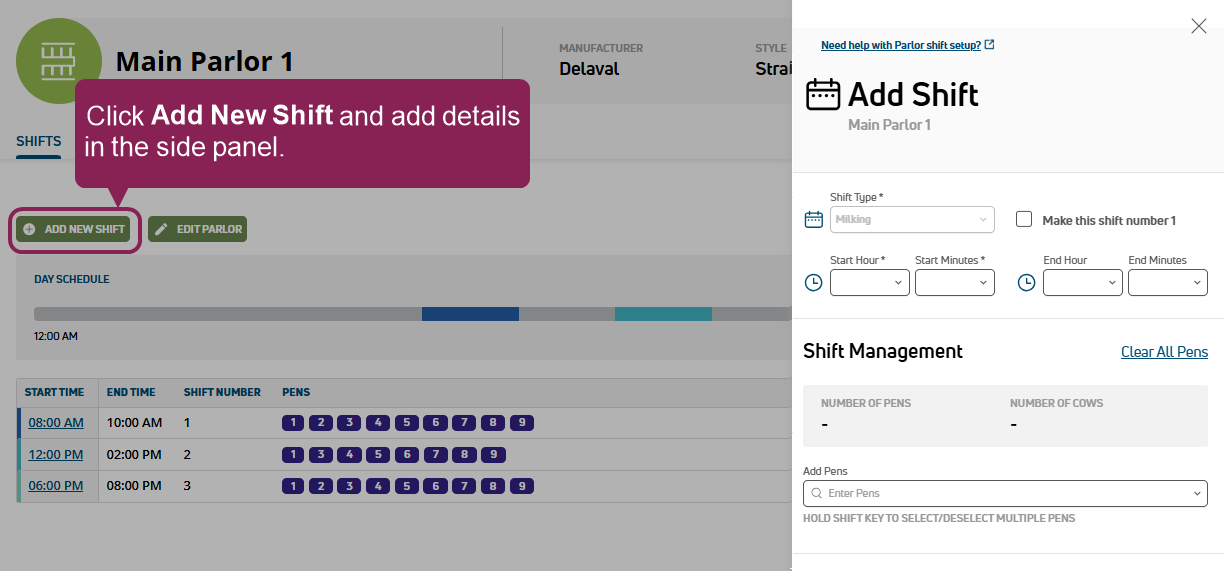Close the Add Shift side panel
The height and width of the screenshot is (571, 1226).
(1198, 26)
